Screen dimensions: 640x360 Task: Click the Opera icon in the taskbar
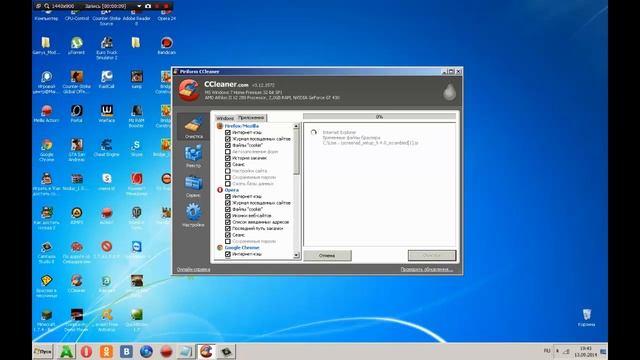[86, 351]
